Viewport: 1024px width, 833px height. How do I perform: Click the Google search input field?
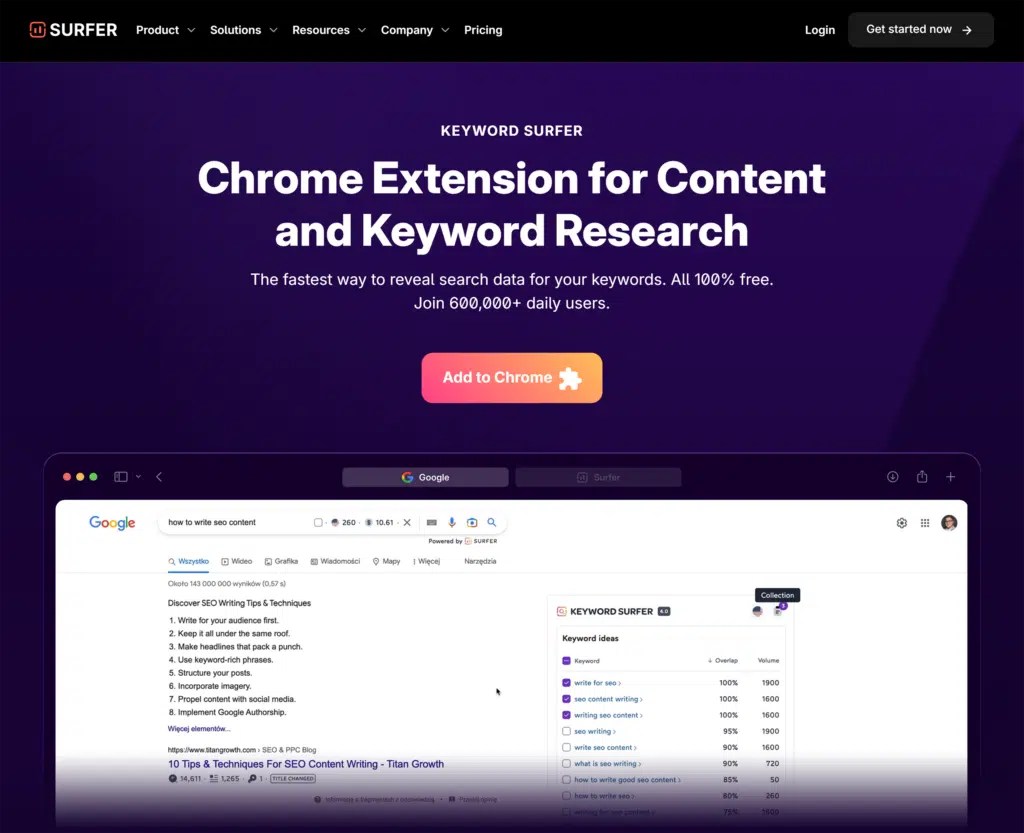click(235, 522)
